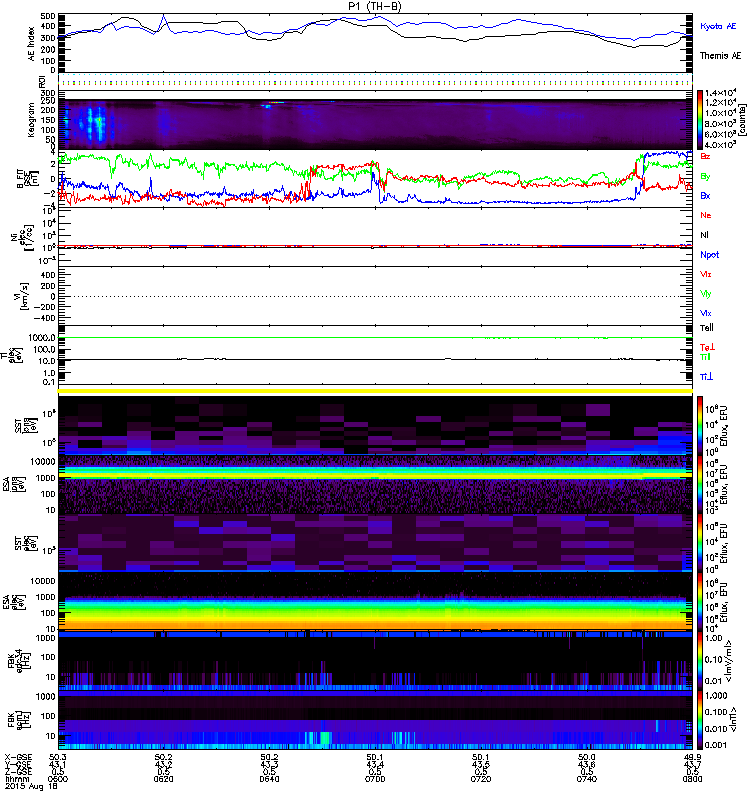Click the 0640 time axis label
This screenshot has height=800, width=750.
(x=269, y=779)
